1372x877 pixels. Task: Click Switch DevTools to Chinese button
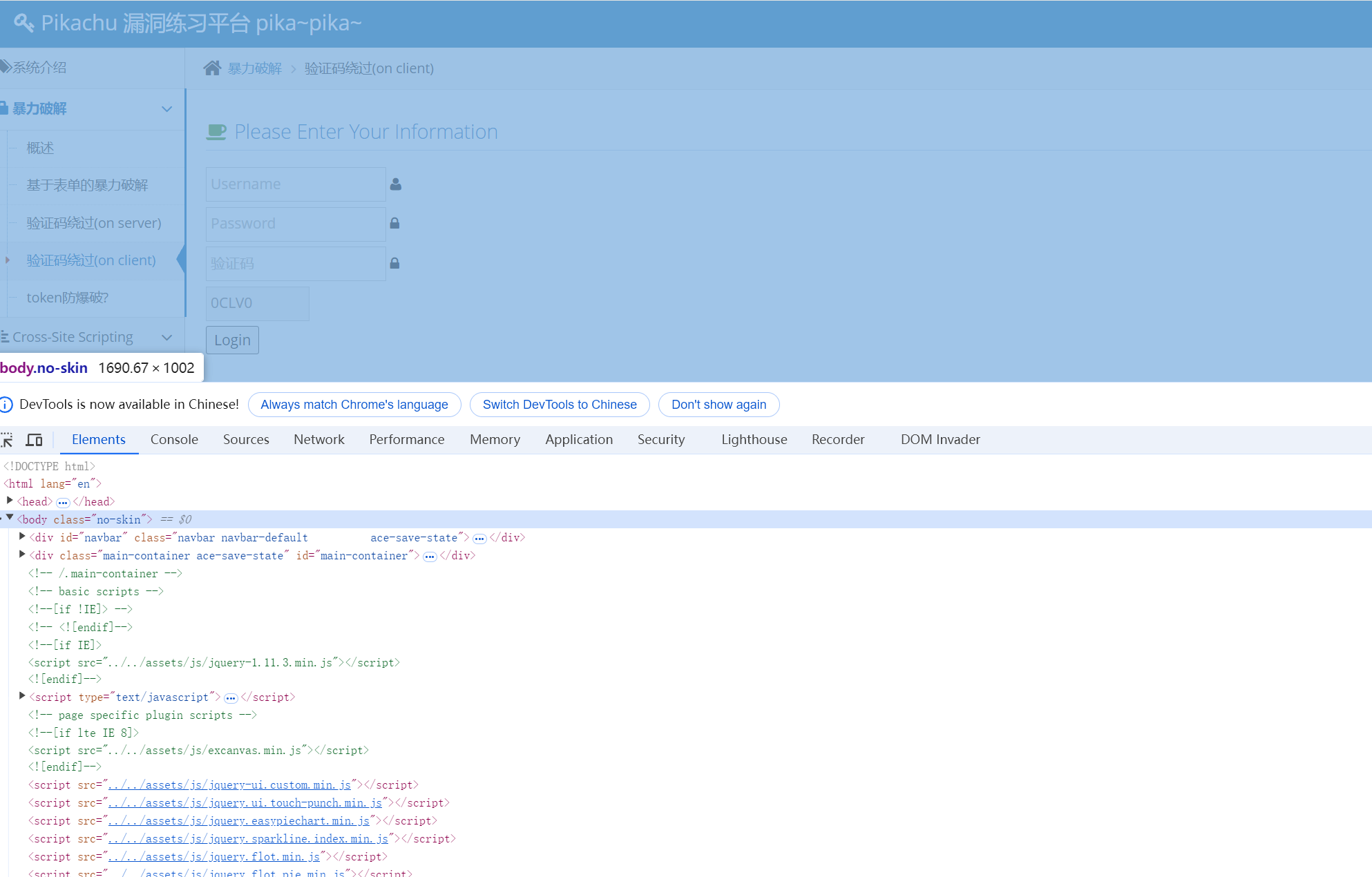click(559, 405)
